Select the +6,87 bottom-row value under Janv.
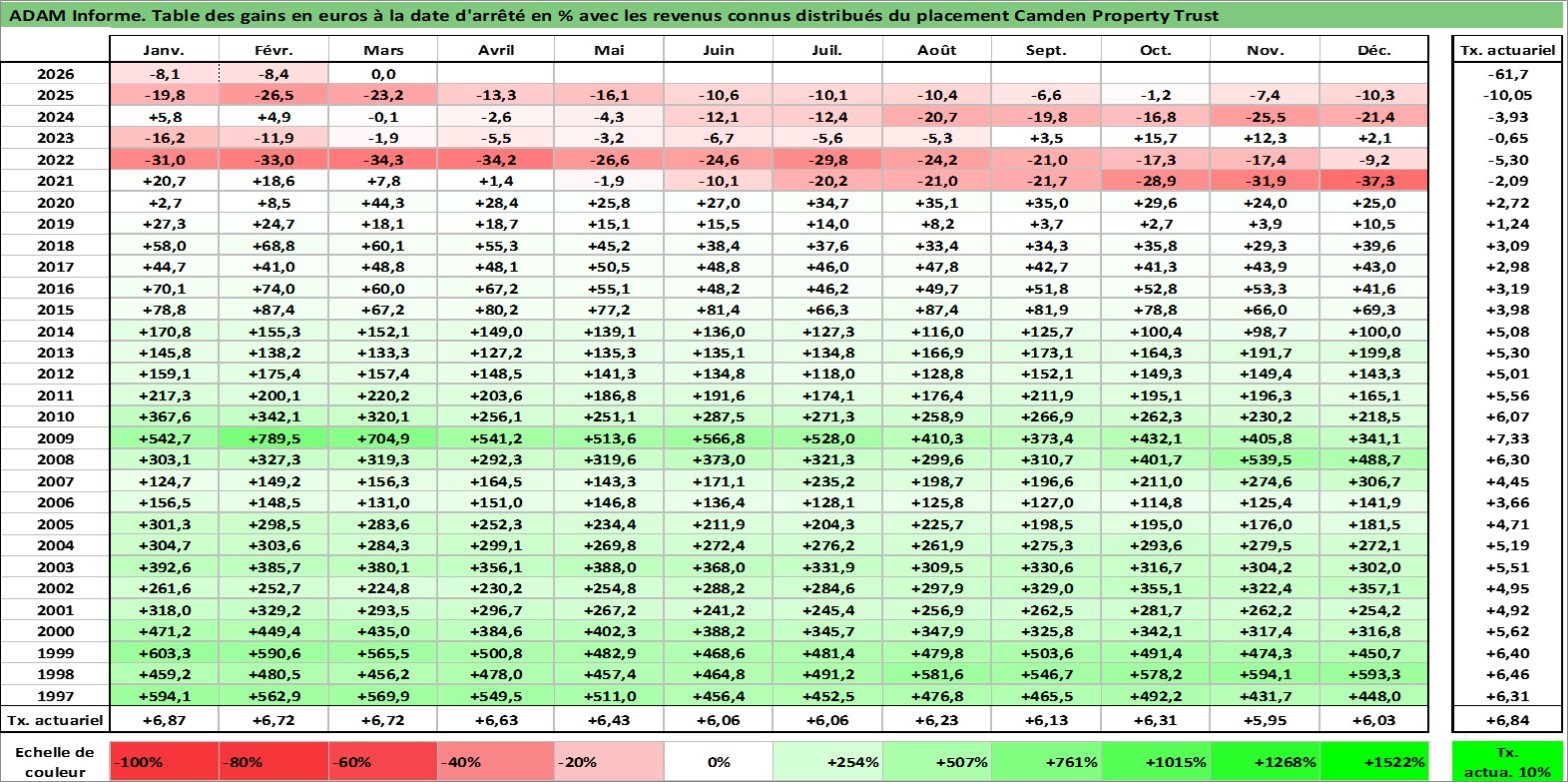Image resolution: width=1568 pixels, height=782 pixels. (x=165, y=720)
